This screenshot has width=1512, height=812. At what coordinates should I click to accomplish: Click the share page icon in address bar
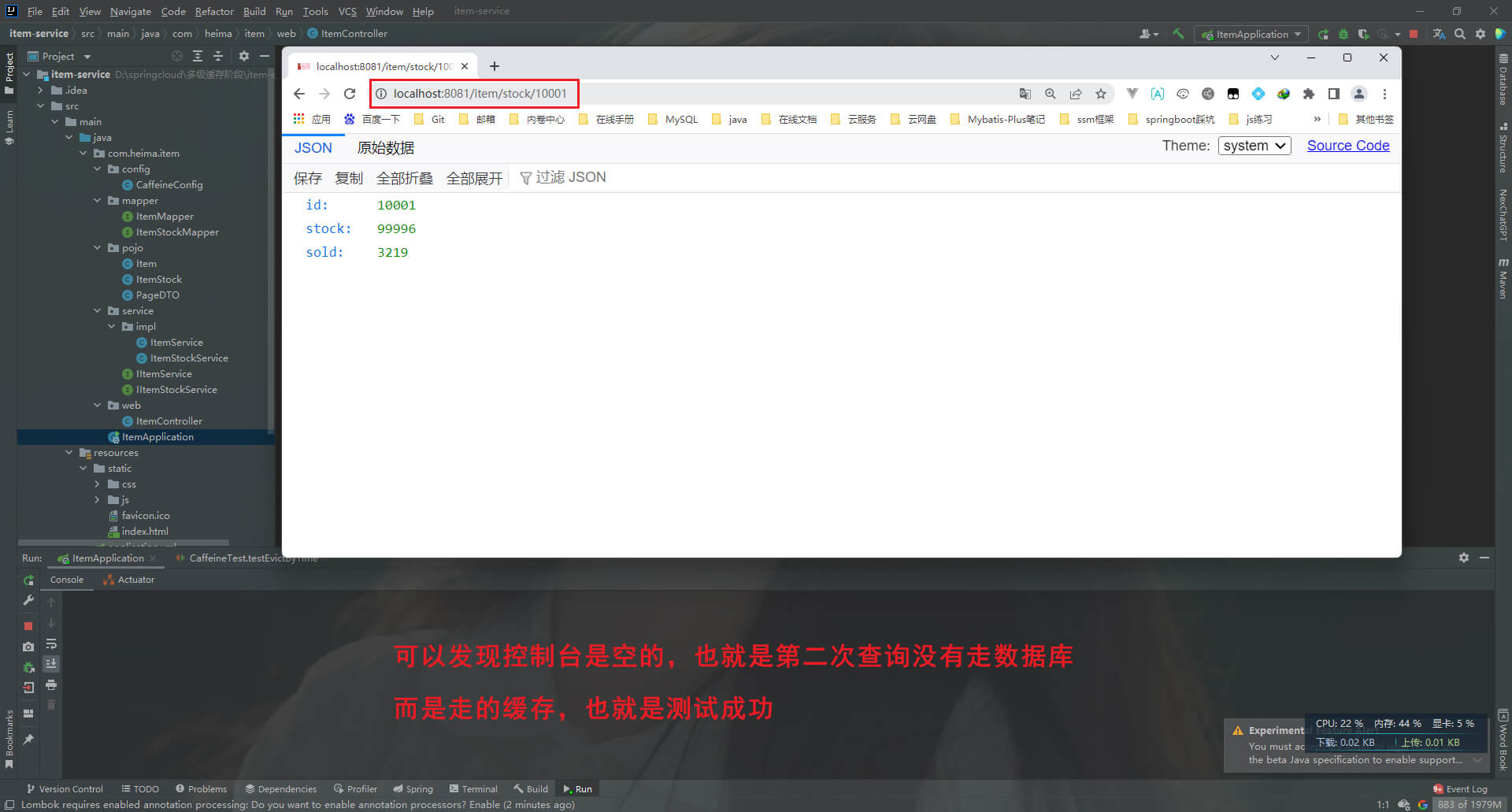(1076, 94)
